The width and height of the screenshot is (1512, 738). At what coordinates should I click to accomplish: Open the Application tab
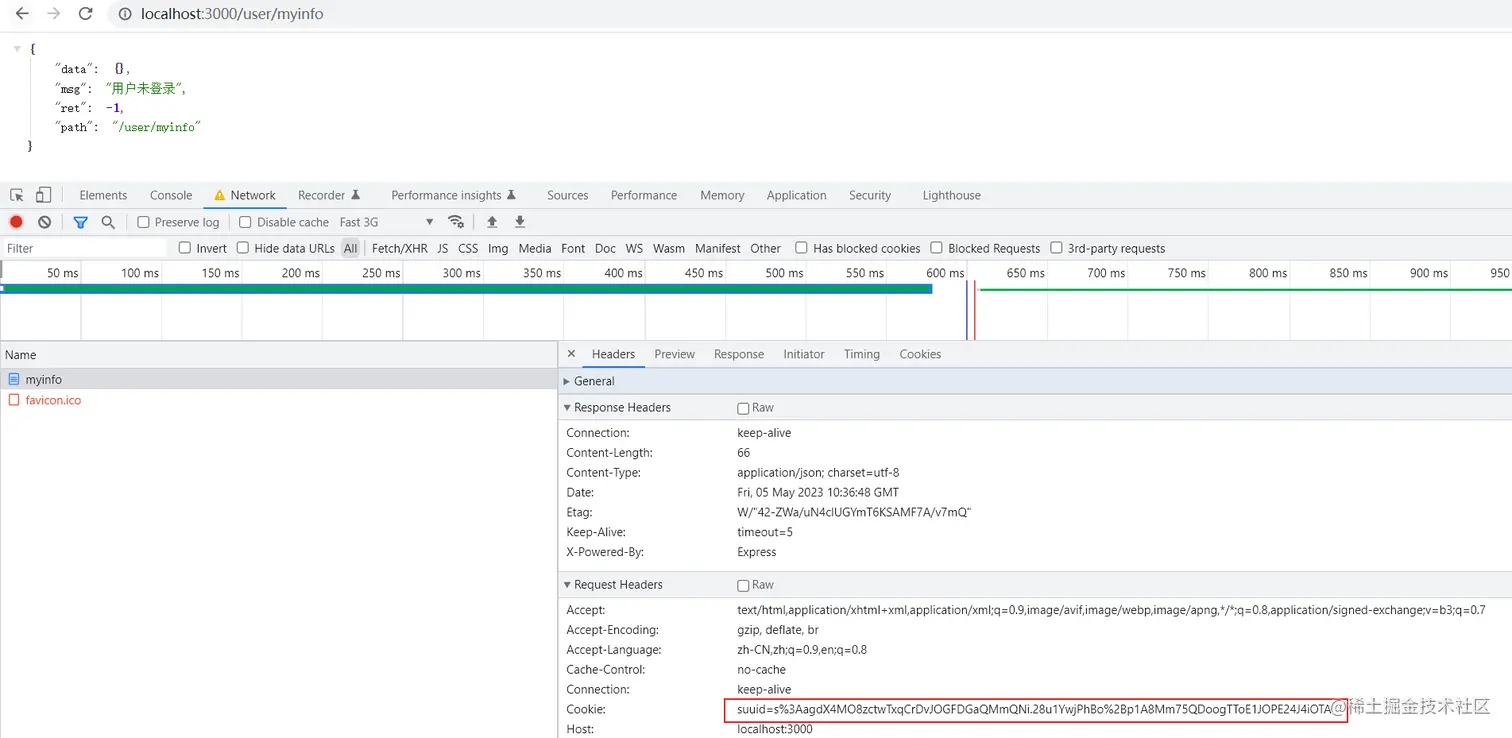point(796,195)
